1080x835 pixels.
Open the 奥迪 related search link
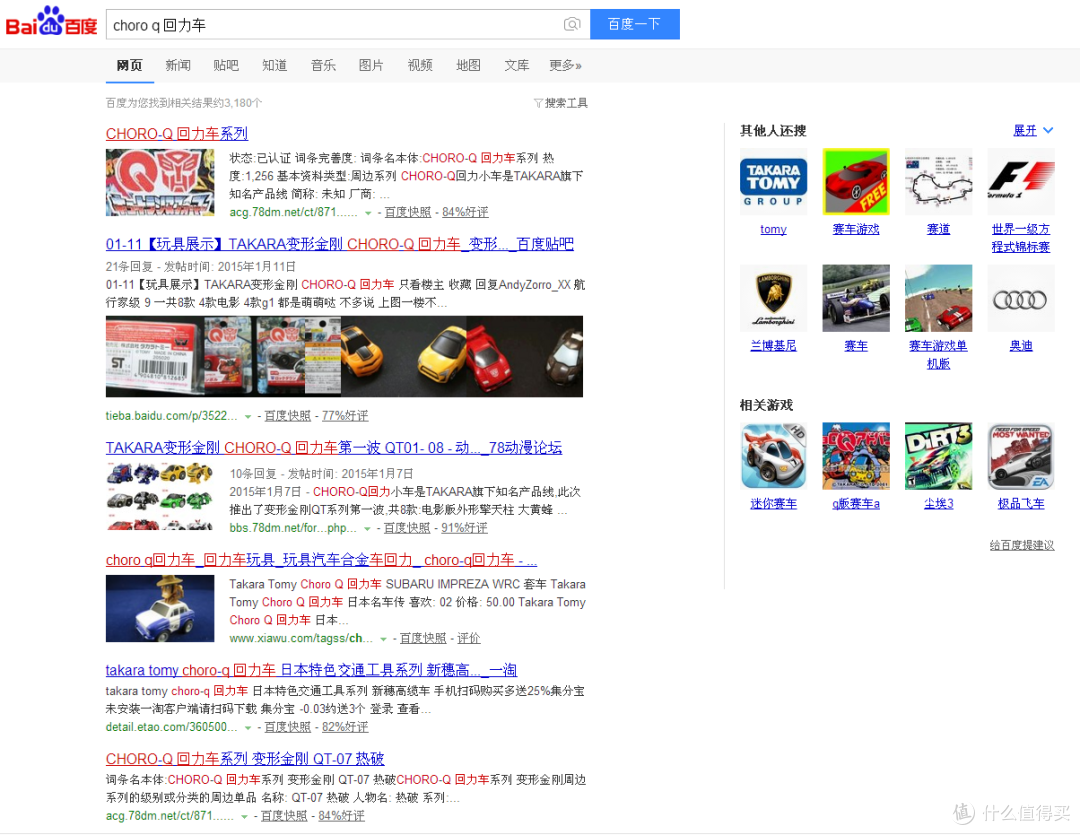click(x=1021, y=346)
